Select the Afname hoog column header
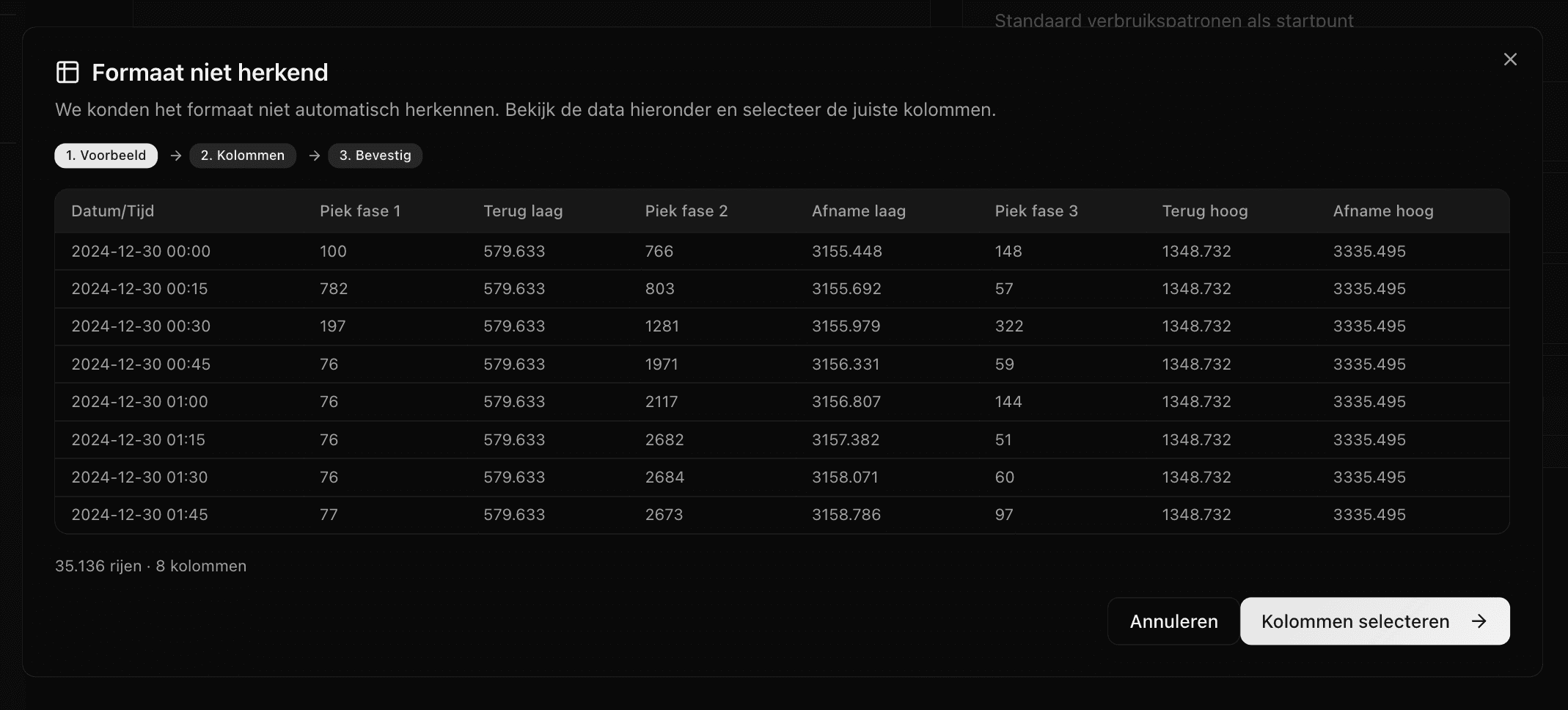Image resolution: width=1568 pixels, height=710 pixels. pyautogui.click(x=1383, y=211)
